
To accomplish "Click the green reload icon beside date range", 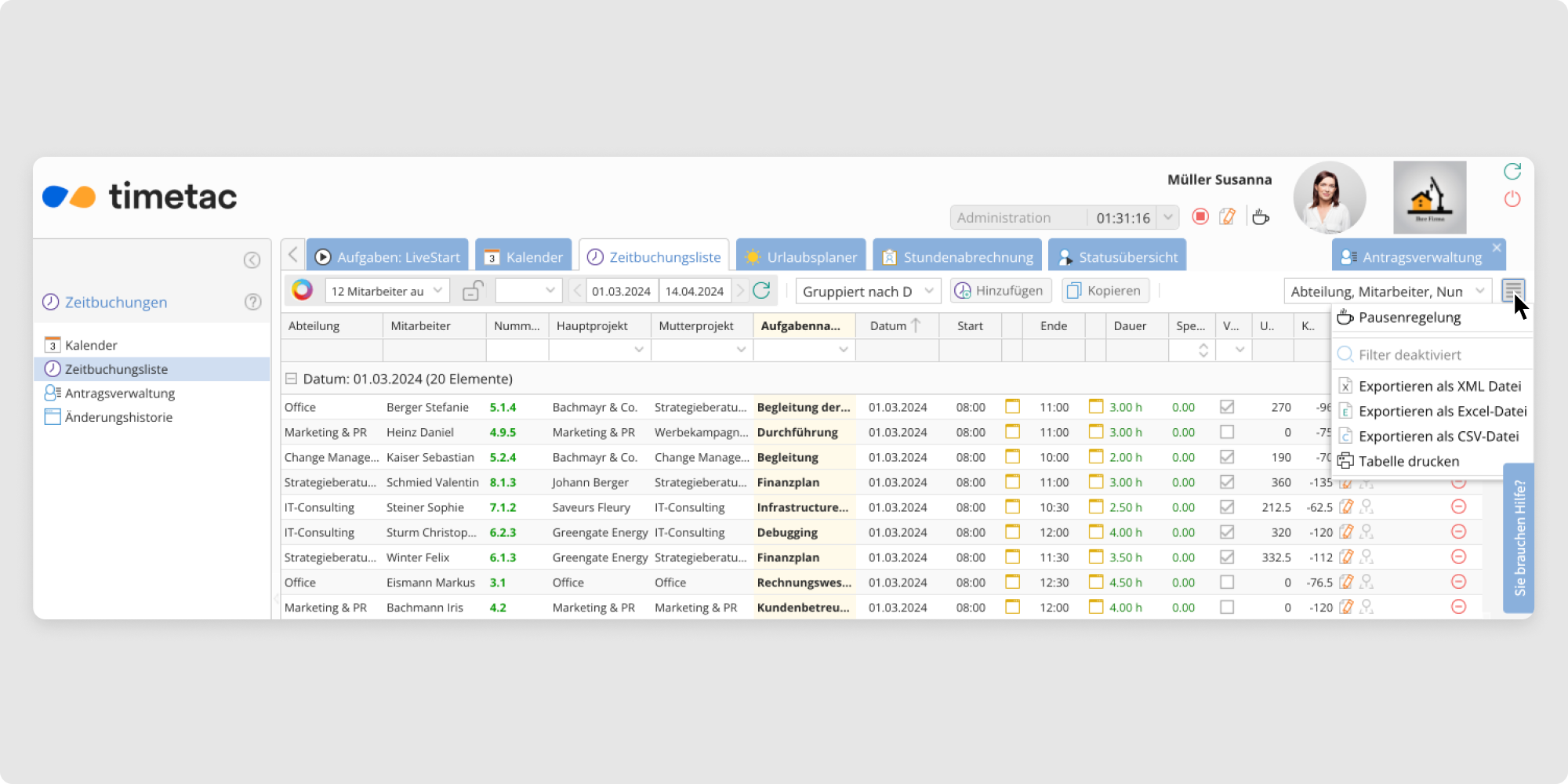I will coord(761,291).
